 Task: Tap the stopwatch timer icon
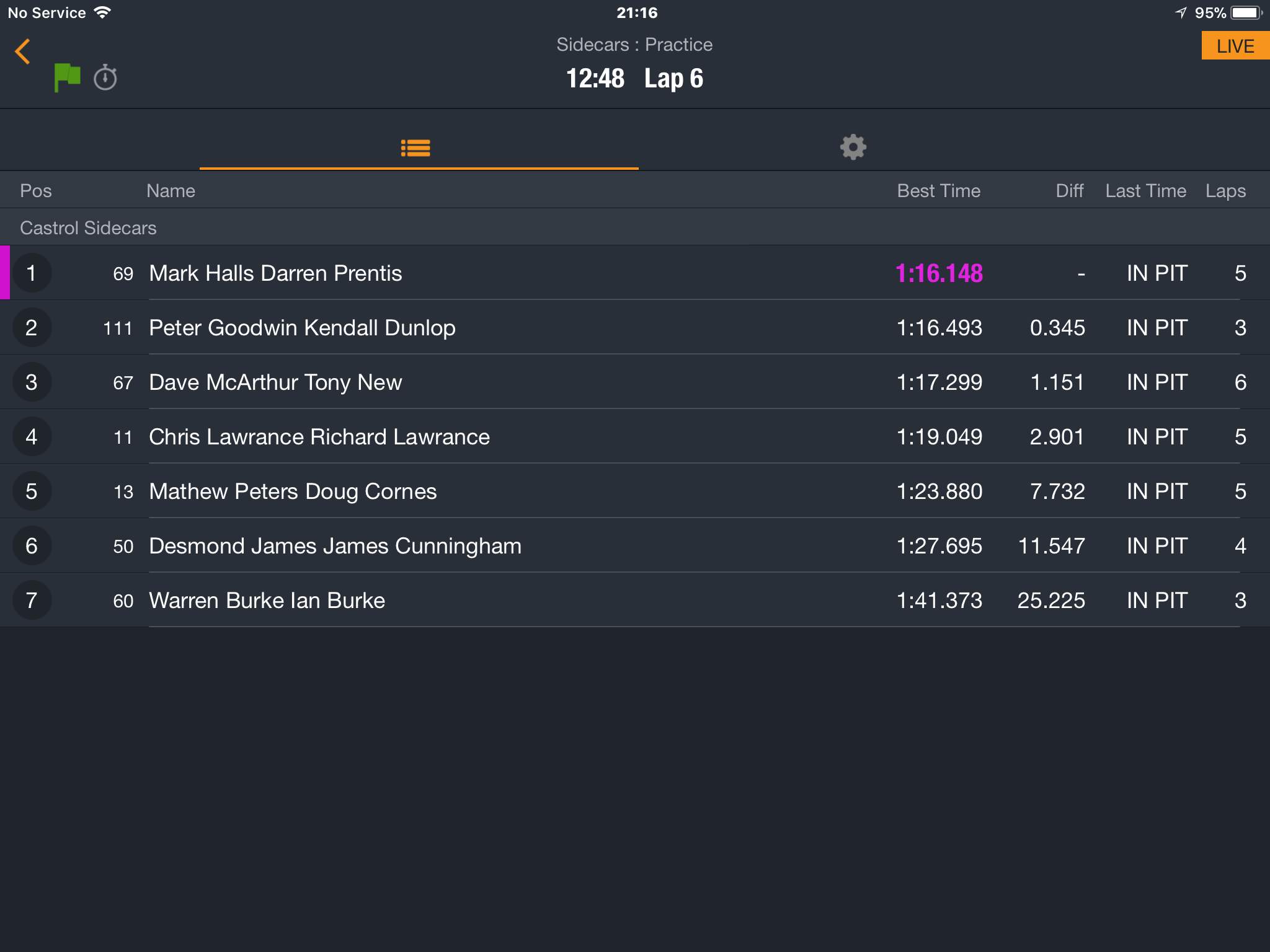click(x=105, y=77)
